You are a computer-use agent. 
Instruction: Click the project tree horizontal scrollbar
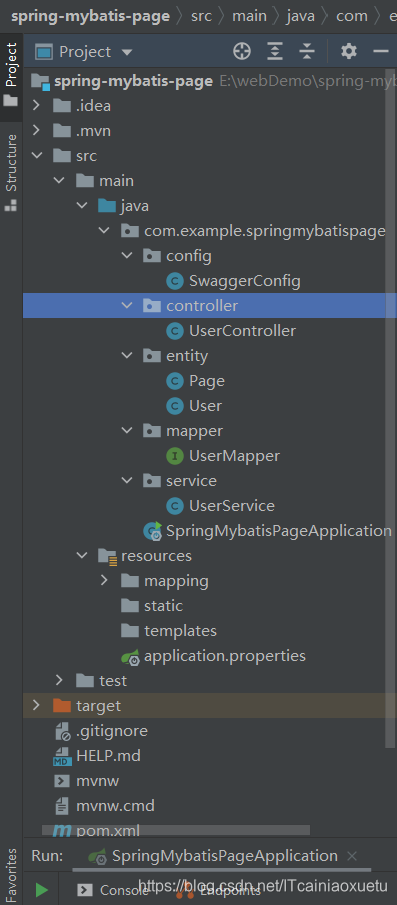[176, 831]
